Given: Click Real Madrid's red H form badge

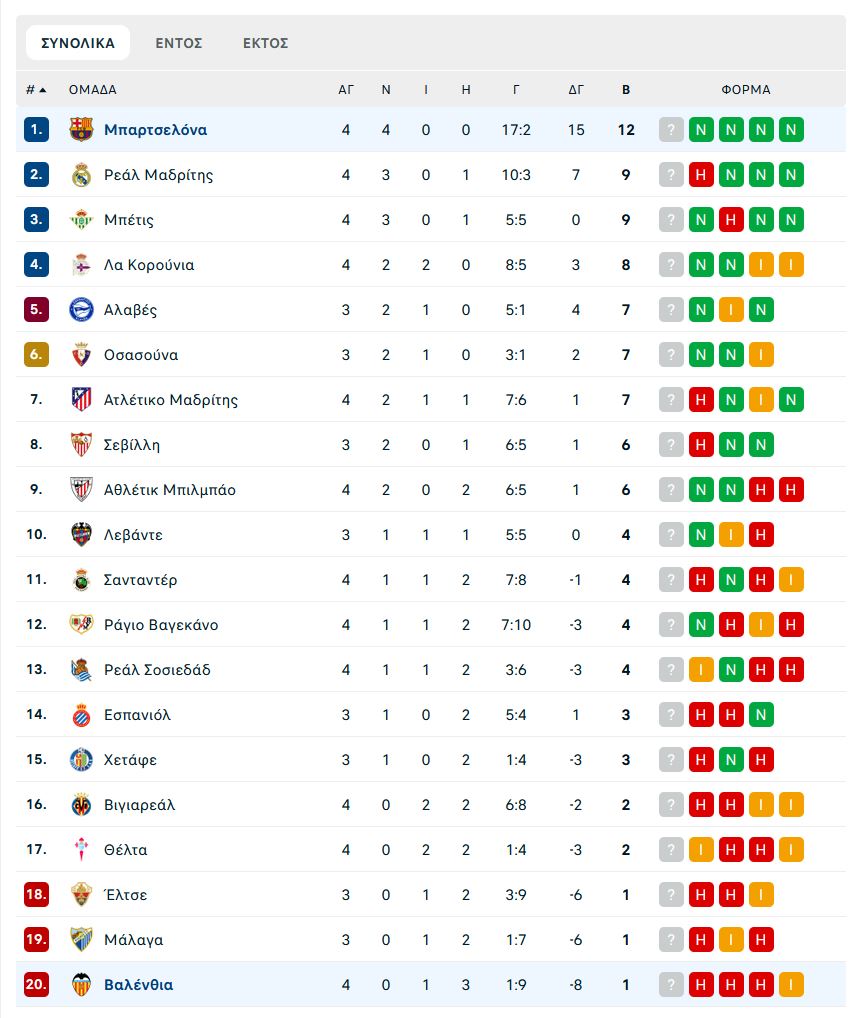Looking at the screenshot, I should pos(701,175).
